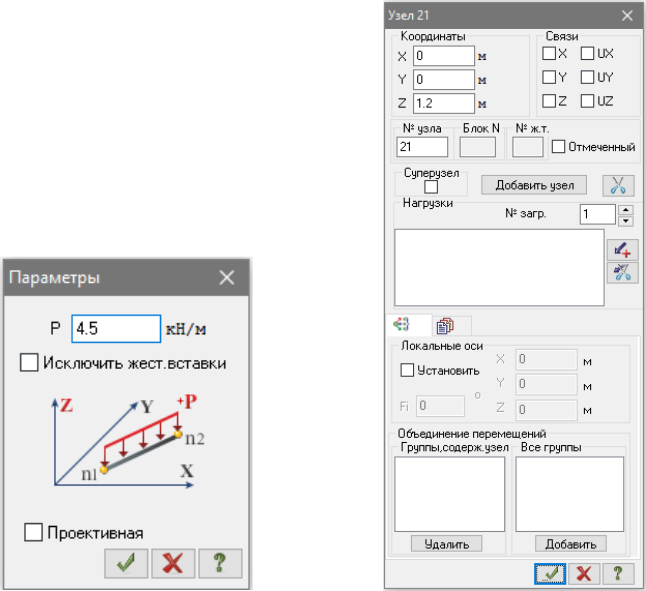
Task: Click the delete load icon below add load
Action: pos(620,272)
